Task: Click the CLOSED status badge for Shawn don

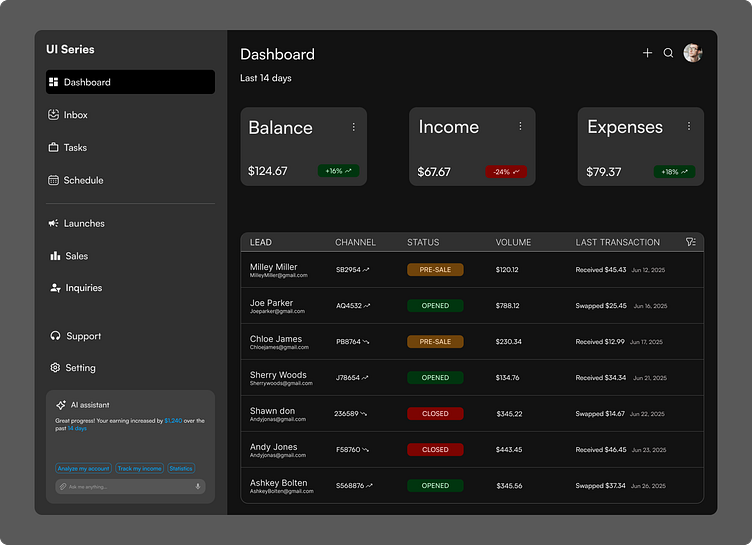Action: point(435,413)
